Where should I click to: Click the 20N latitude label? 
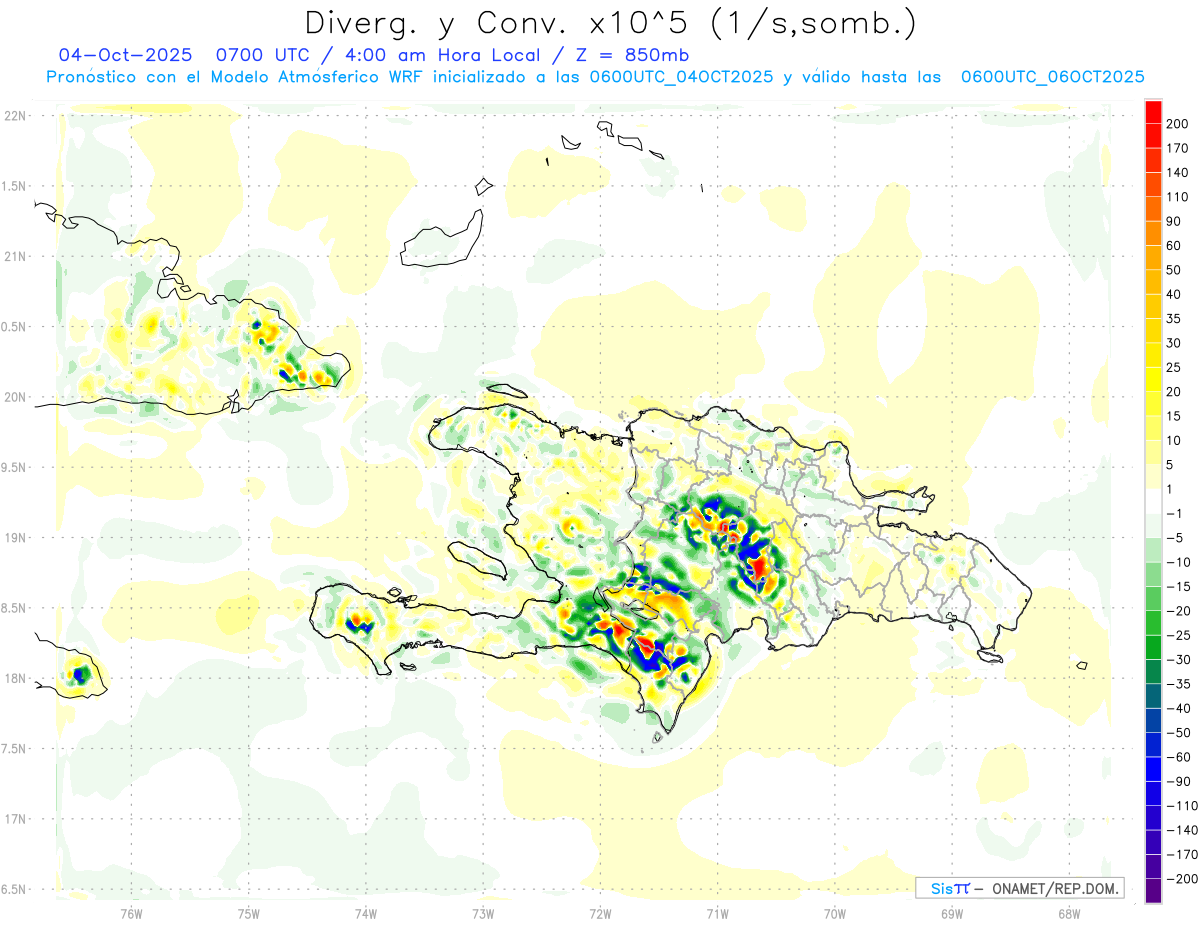tap(13, 397)
